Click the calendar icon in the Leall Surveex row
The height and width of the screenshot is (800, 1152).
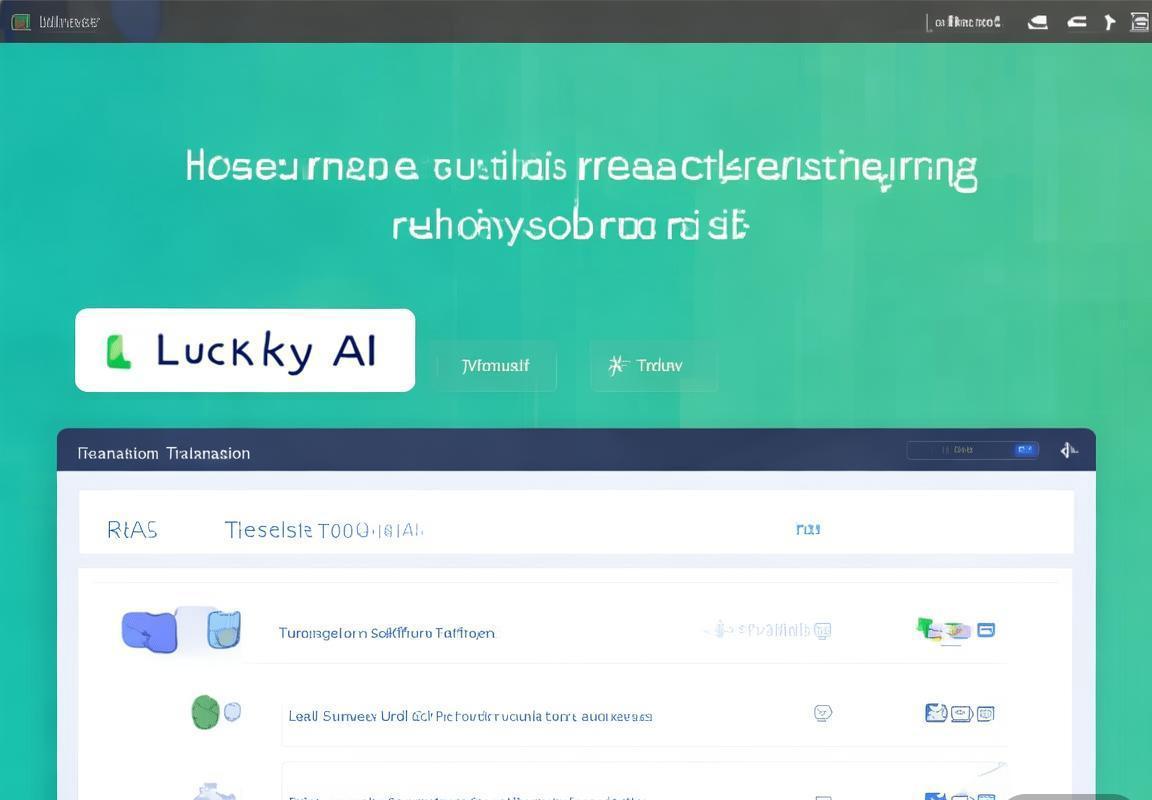[x=986, y=713]
